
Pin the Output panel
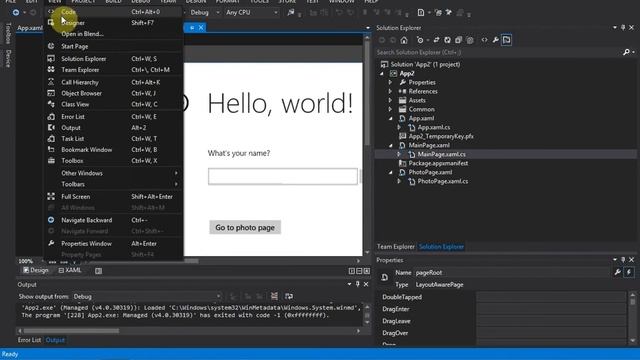point(358,284)
